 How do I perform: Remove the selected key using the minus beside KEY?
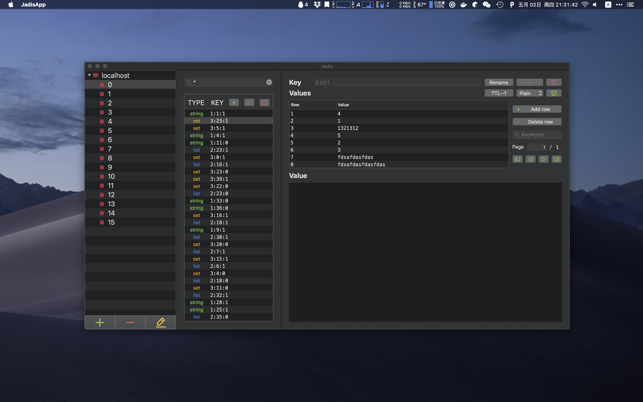pos(249,103)
